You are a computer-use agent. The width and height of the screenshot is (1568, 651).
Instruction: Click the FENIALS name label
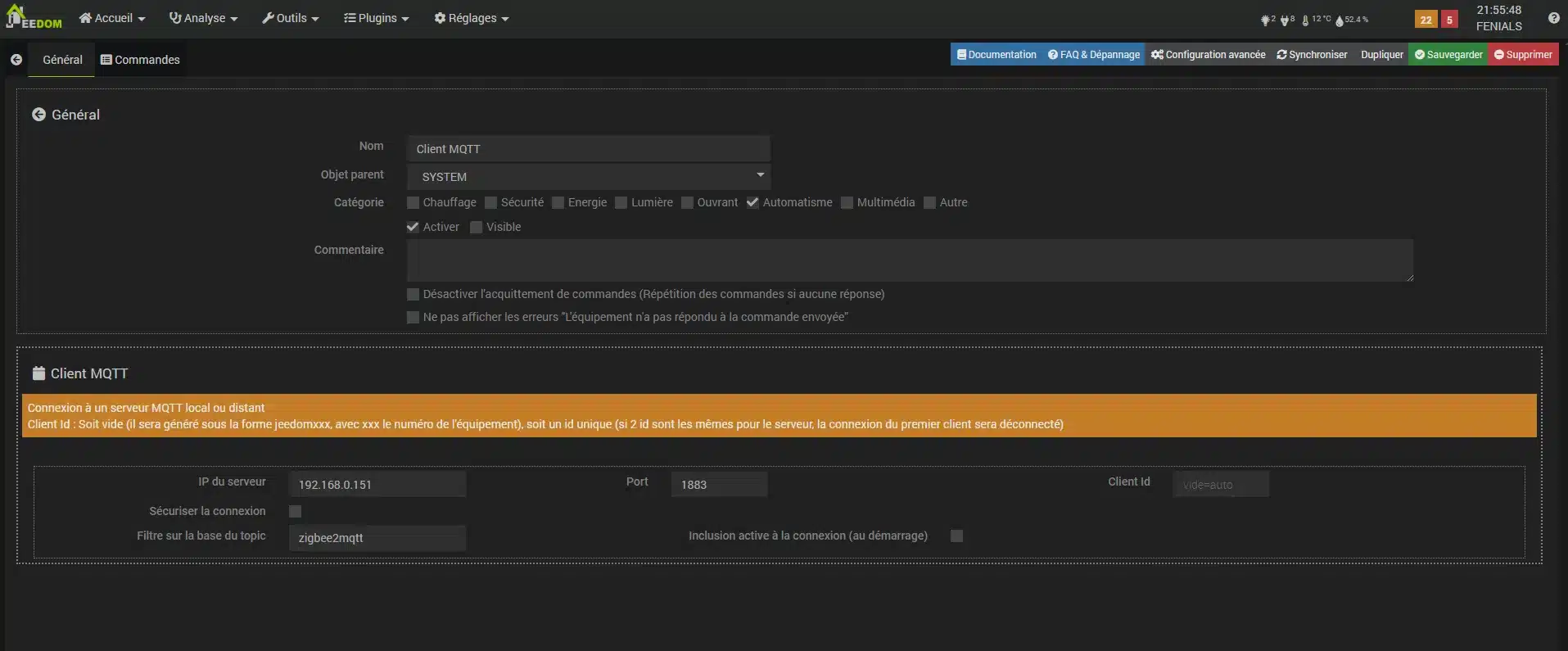(1498, 26)
